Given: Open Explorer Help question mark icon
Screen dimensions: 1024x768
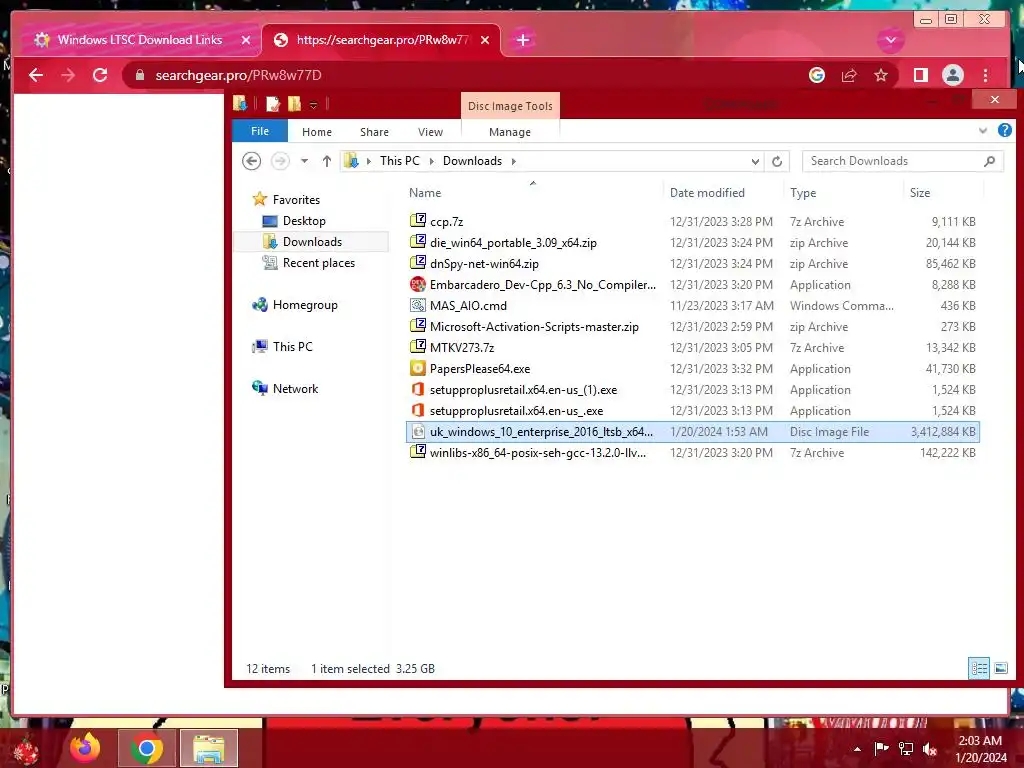Looking at the screenshot, I should (x=1004, y=131).
